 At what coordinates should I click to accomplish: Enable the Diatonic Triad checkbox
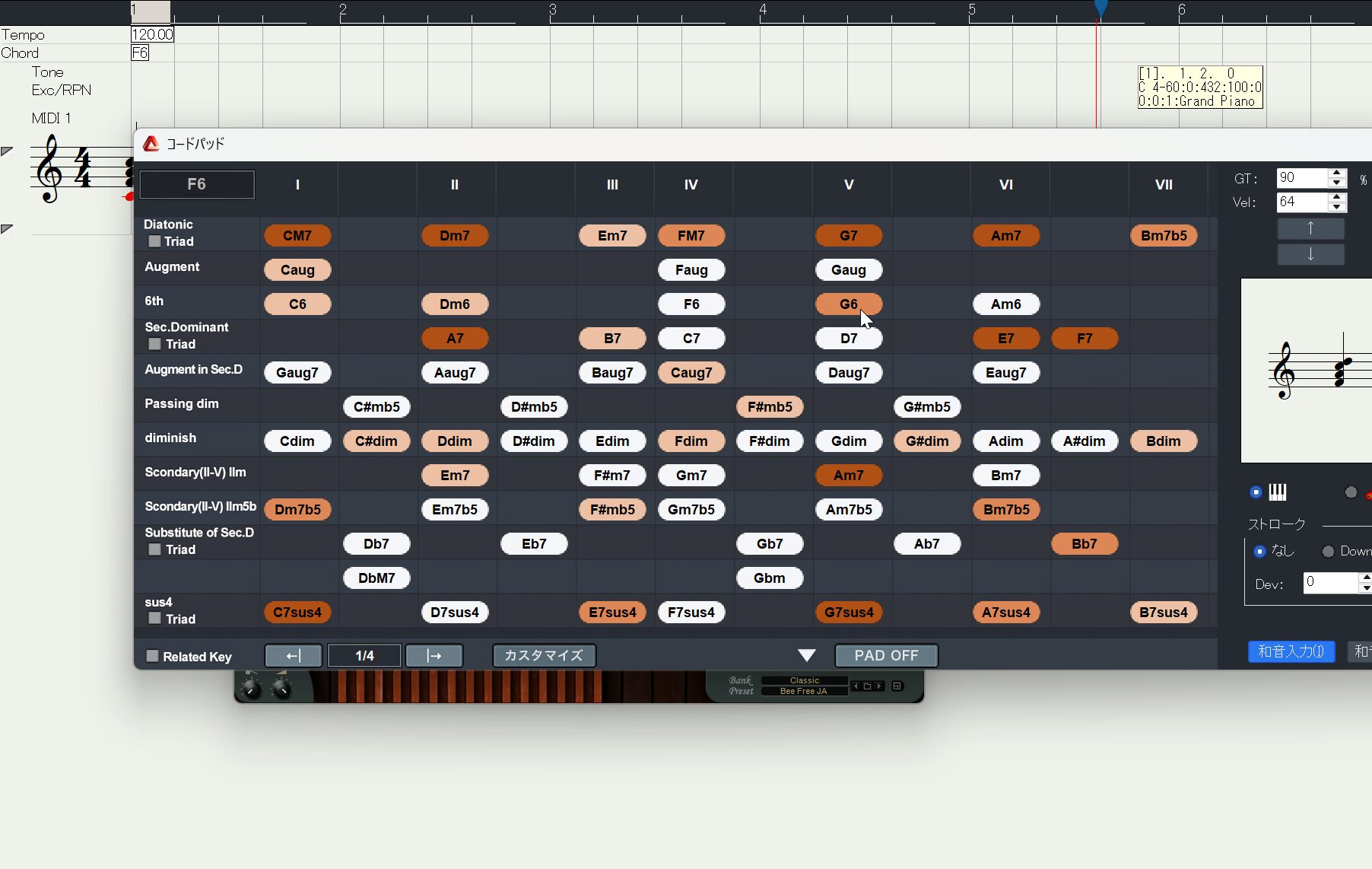coord(154,241)
